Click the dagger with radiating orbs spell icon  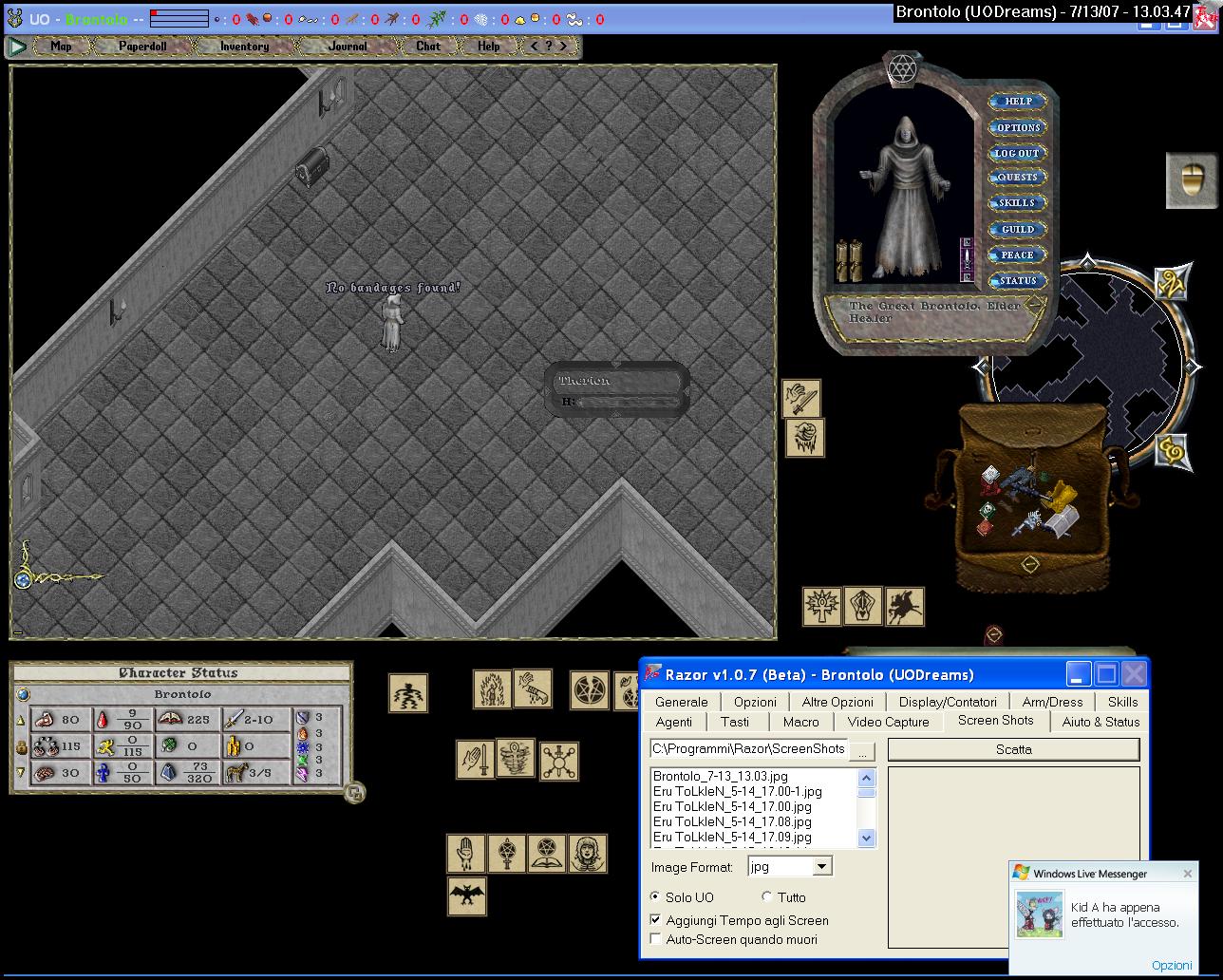[x=559, y=762]
